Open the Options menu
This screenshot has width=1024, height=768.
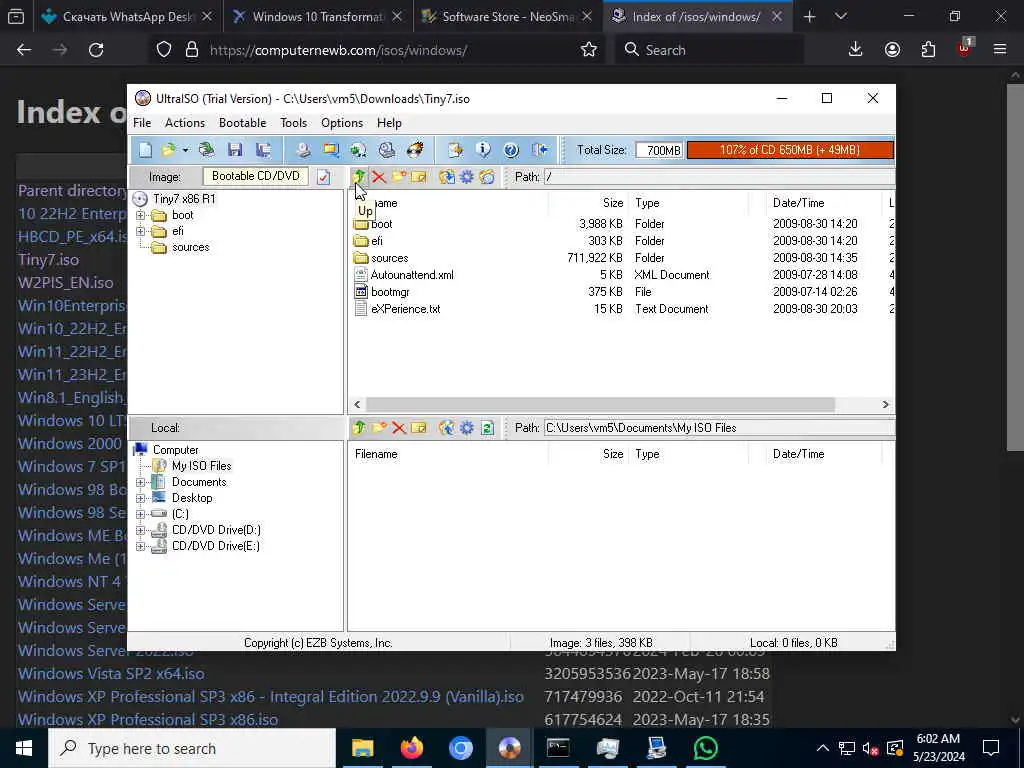click(342, 123)
